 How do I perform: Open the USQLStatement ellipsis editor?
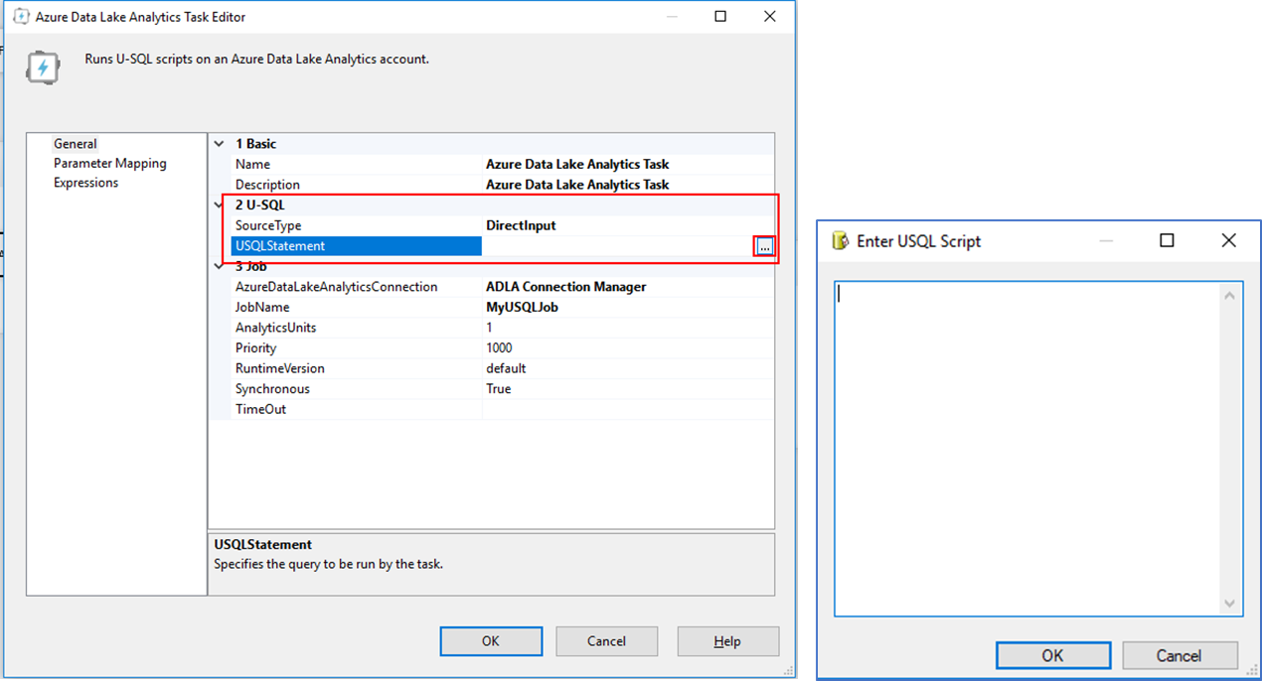(764, 245)
